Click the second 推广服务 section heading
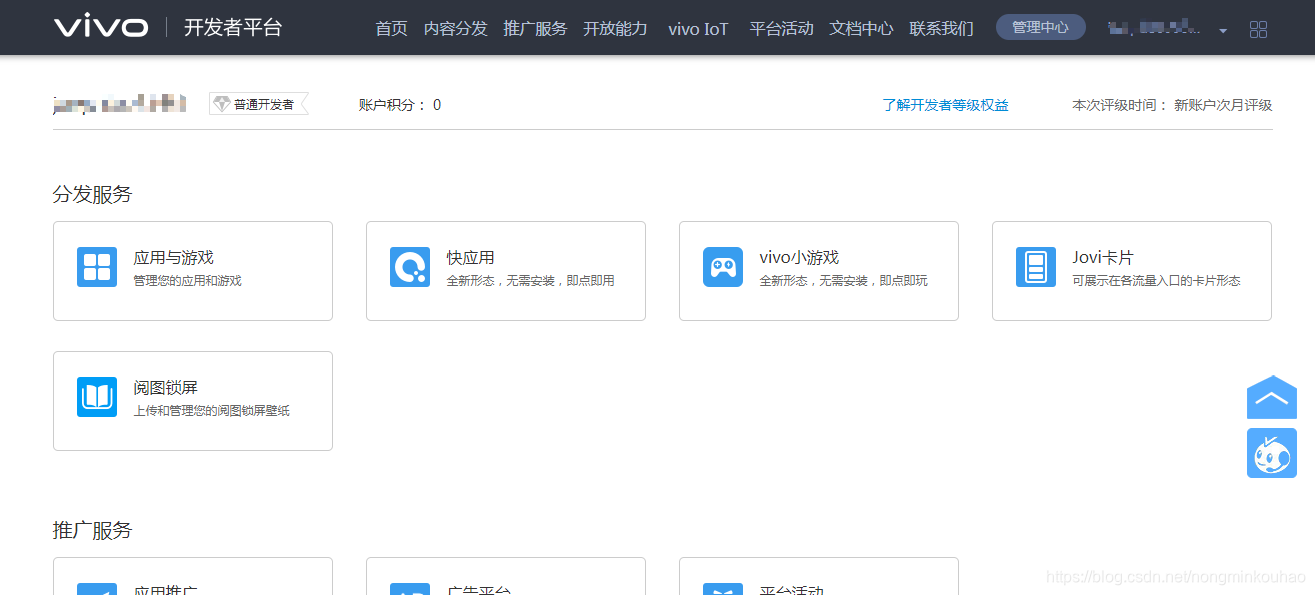 [92, 530]
